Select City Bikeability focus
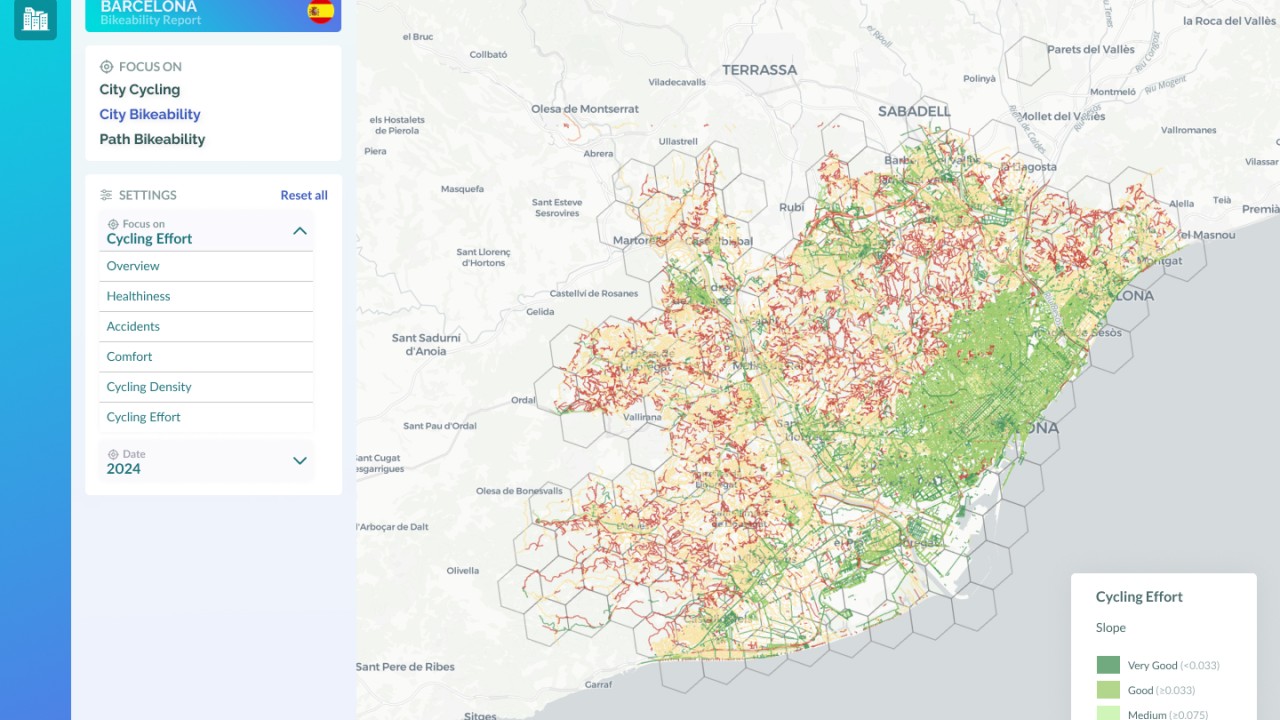This screenshot has height=720, width=1280. [150, 115]
